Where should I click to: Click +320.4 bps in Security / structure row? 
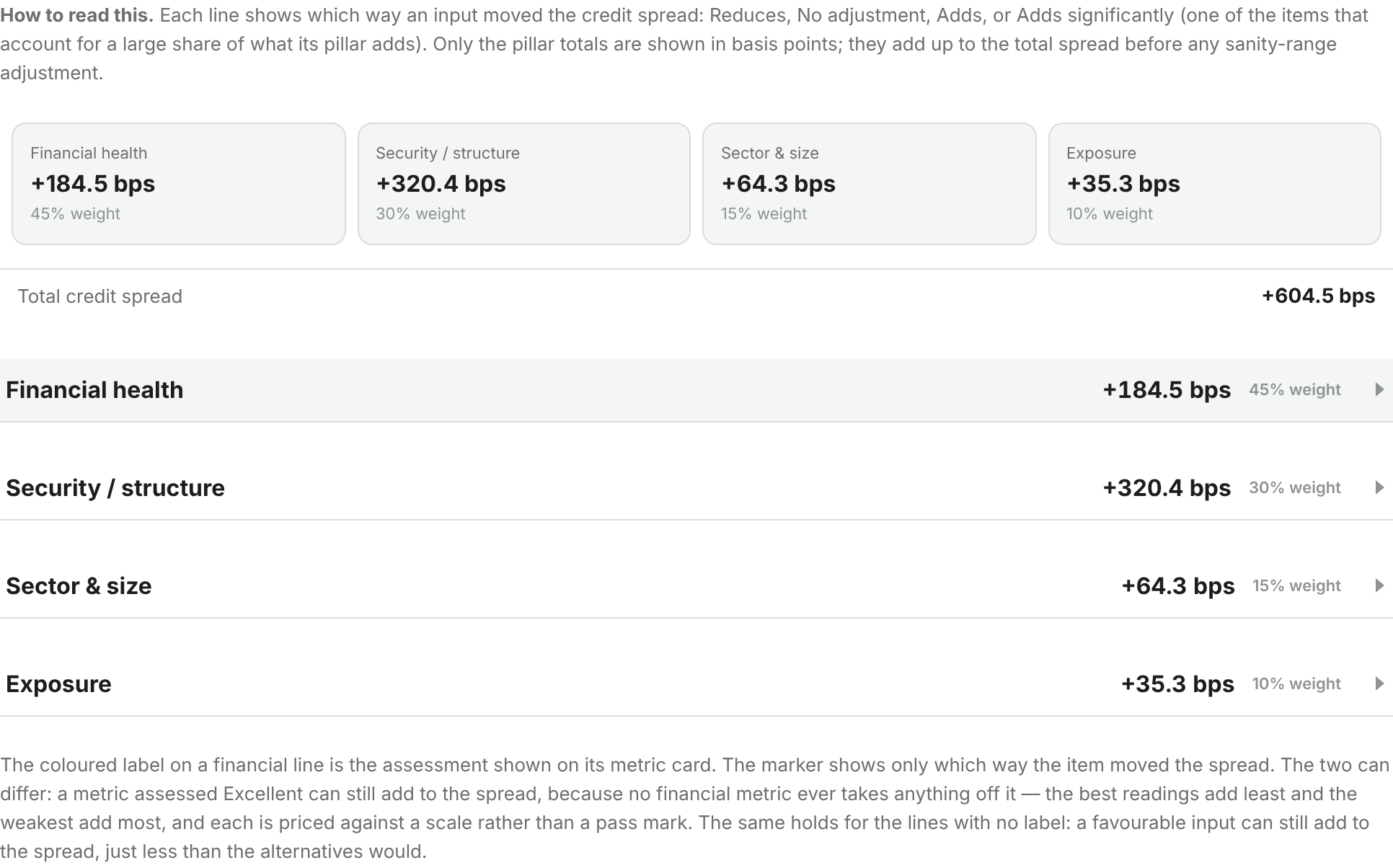point(1167,488)
